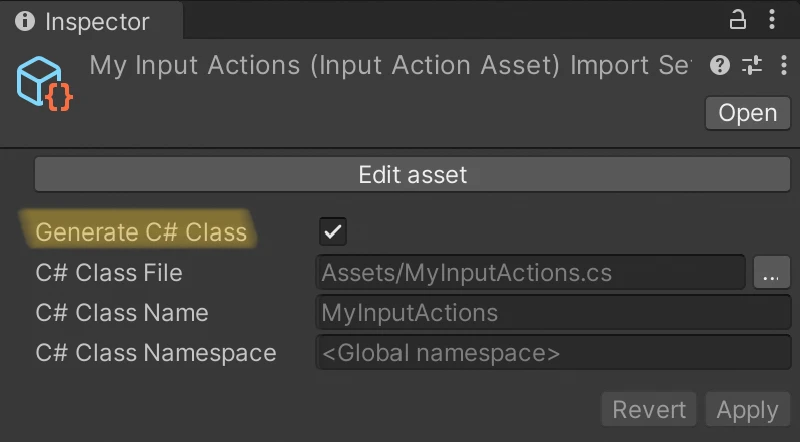
Task: Open the Inspector tab's three-dot menu
Action: click(772, 20)
